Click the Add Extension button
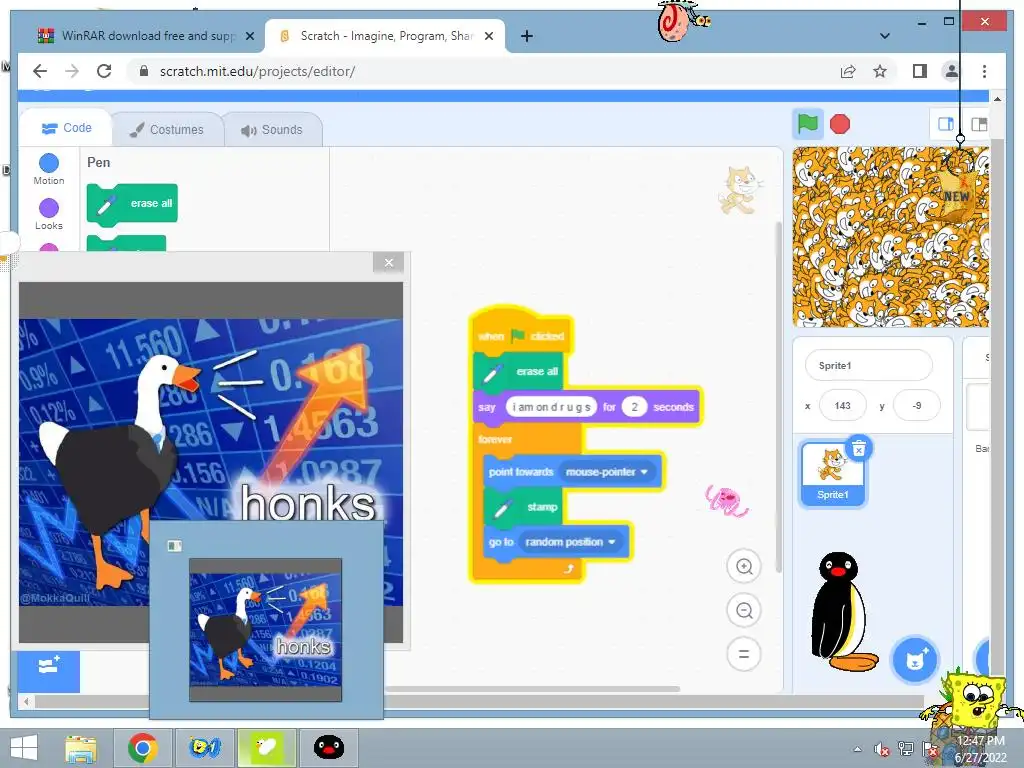Screen dimensions: 1024x768 (x=49, y=669)
